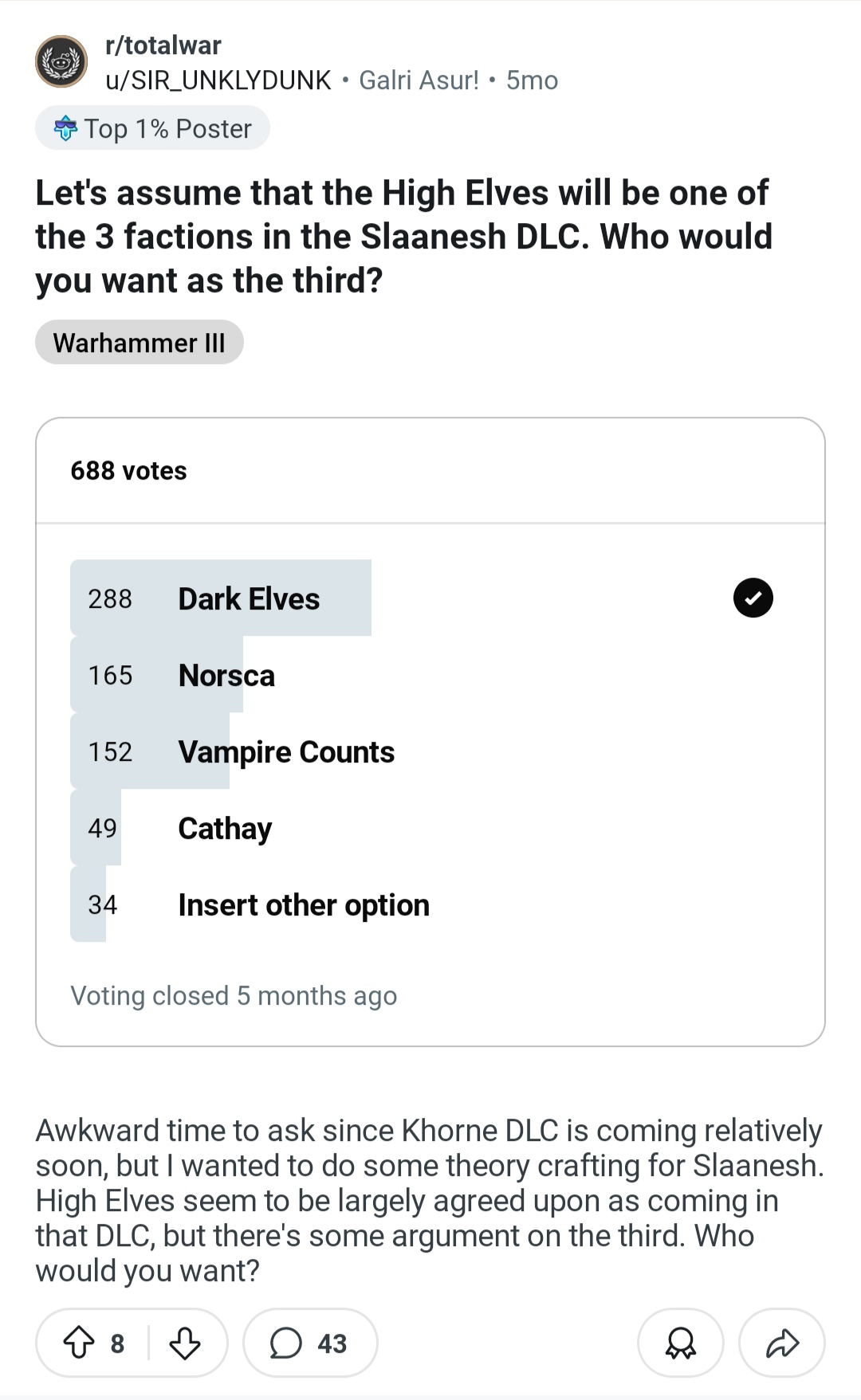Visit the r/totalwar community link
861x1400 pixels.
163,45
